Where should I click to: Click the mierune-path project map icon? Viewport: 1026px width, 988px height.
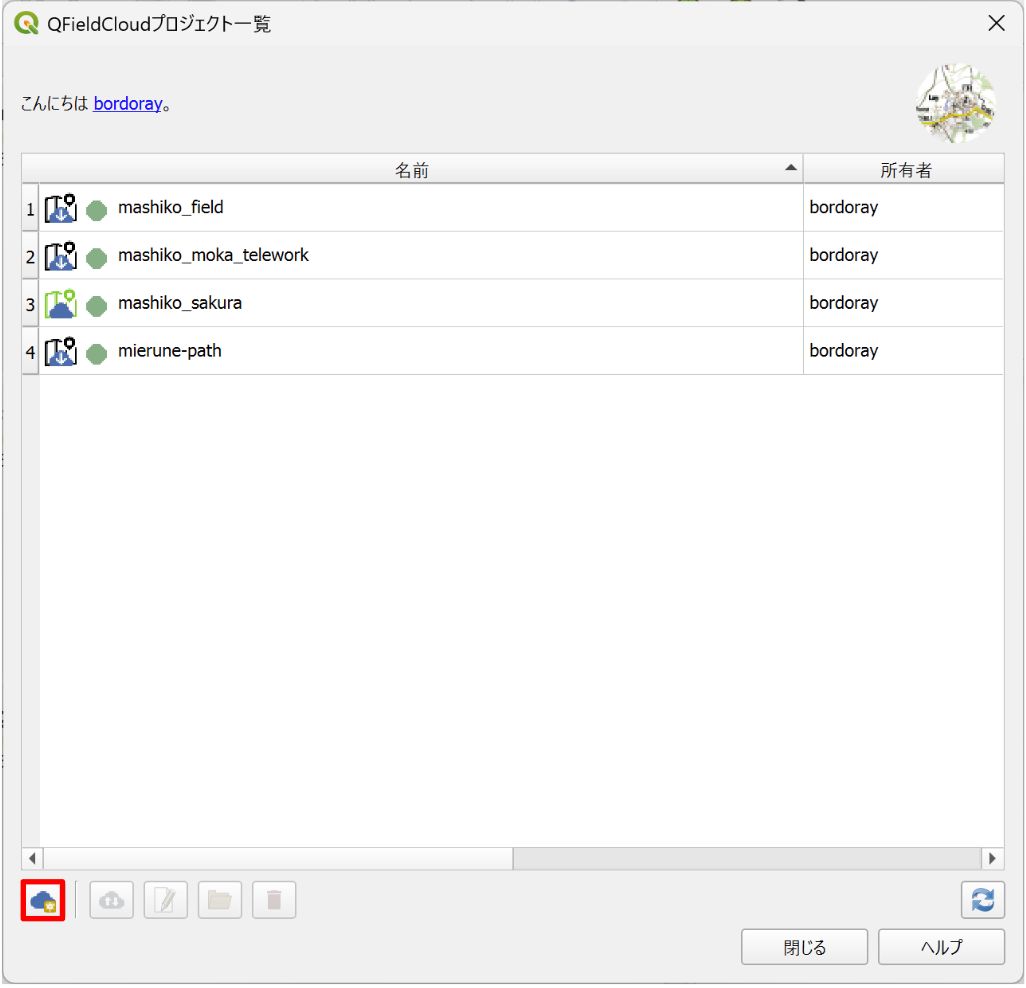coord(61,351)
